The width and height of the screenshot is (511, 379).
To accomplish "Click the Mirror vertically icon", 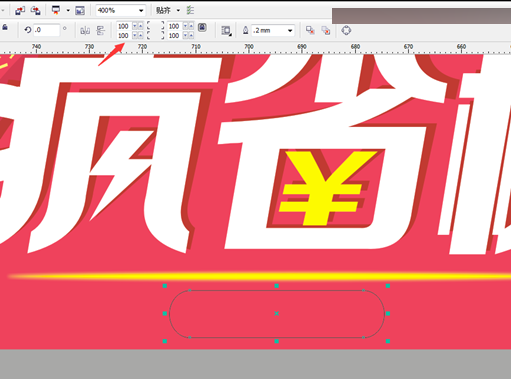I will point(100,31).
